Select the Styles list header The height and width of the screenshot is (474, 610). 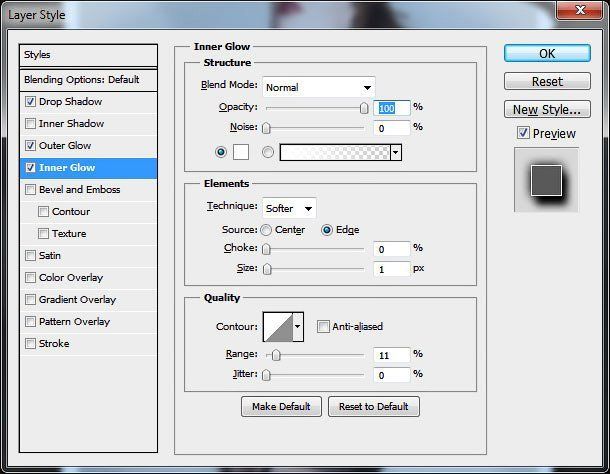tap(88, 55)
